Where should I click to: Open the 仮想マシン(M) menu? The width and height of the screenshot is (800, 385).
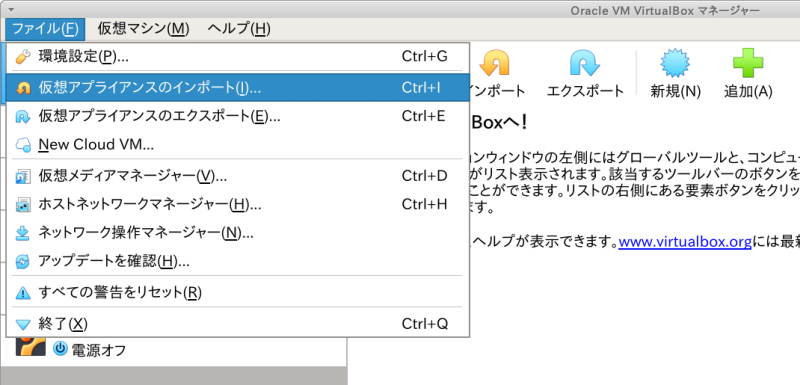point(143,29)
